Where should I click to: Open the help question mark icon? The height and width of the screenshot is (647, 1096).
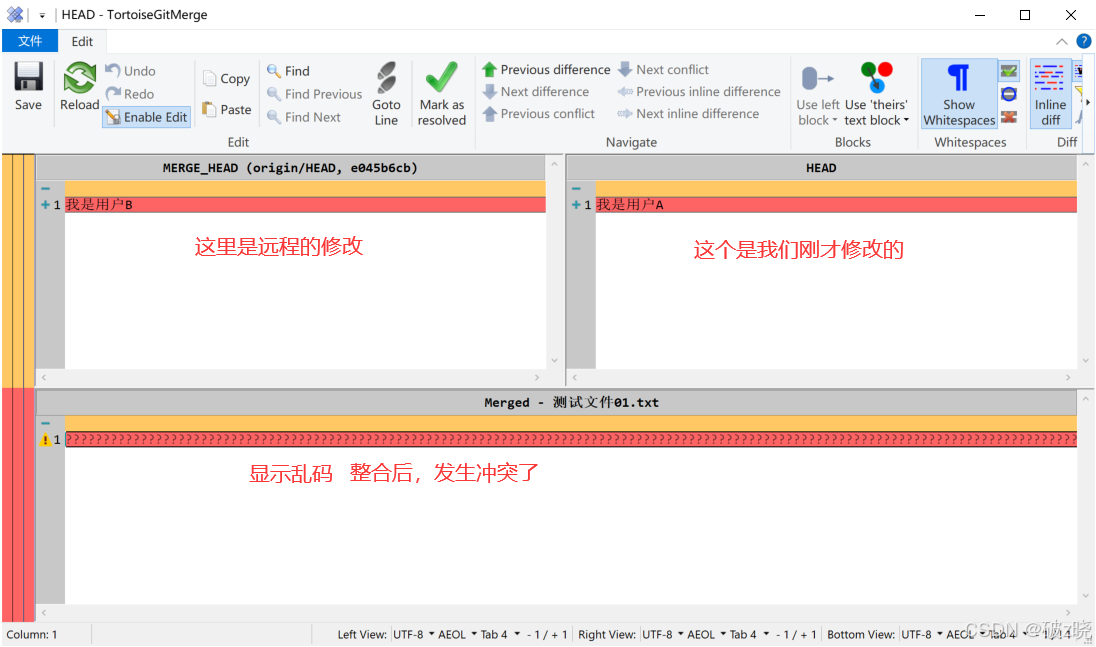click(x=1083, y=41)
